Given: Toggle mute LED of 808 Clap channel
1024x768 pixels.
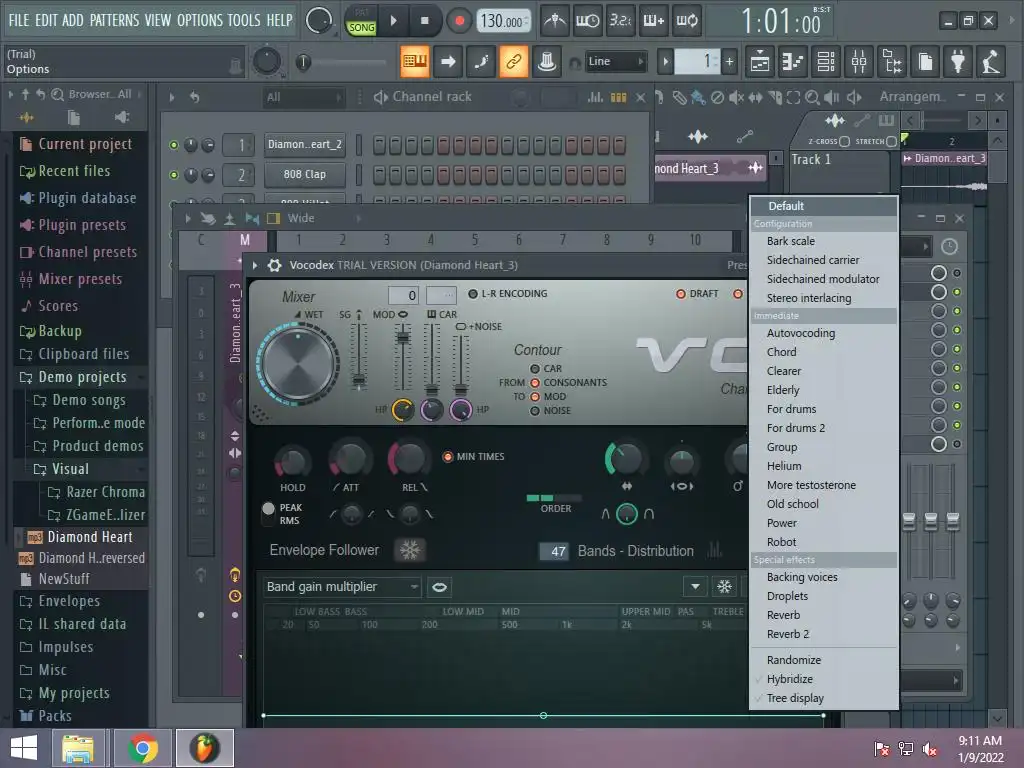Looking at the screenshot, I should 174,175.
